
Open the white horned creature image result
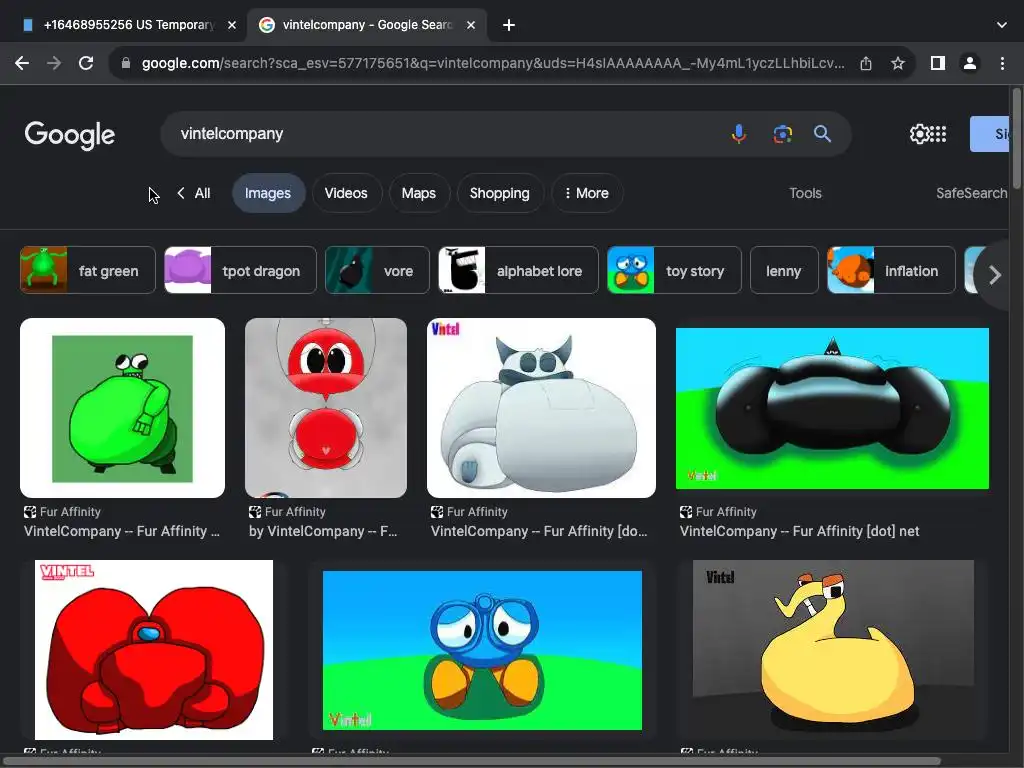(x=541, y=408)
